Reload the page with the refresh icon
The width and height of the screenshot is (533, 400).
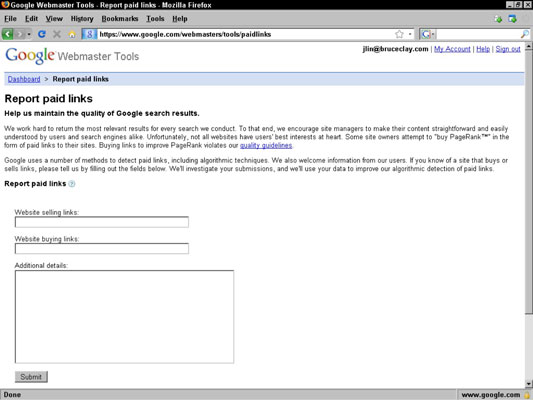(42, 34)
